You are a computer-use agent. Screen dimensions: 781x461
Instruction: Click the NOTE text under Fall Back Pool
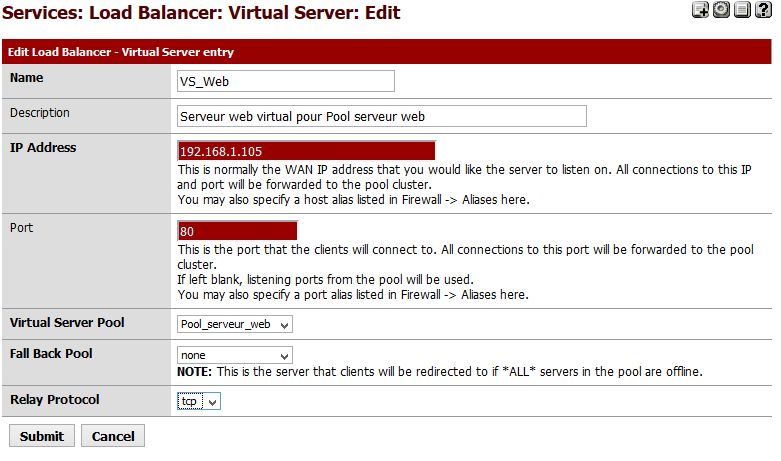(440, 372)
